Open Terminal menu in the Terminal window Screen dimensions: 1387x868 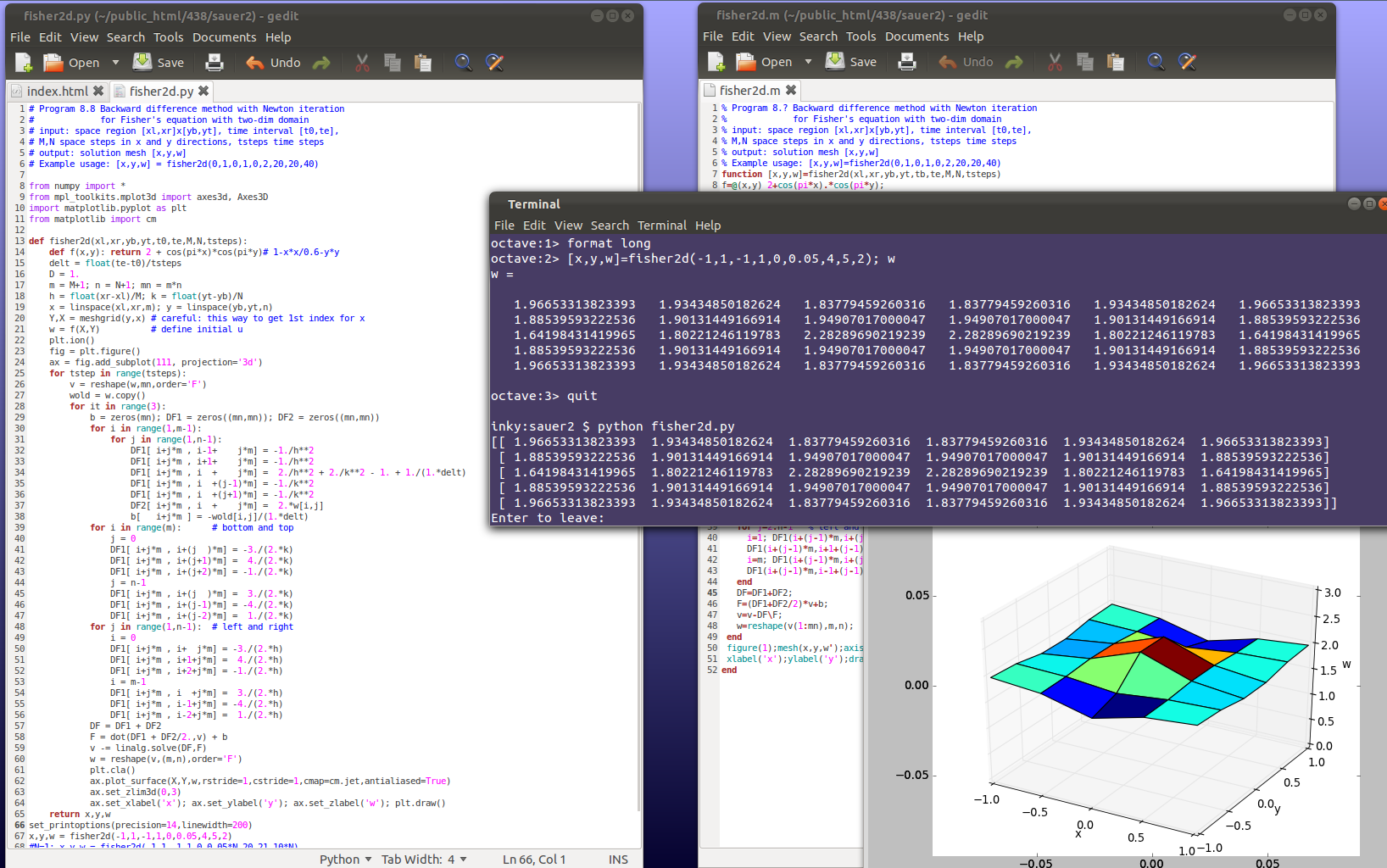[662, 225]
